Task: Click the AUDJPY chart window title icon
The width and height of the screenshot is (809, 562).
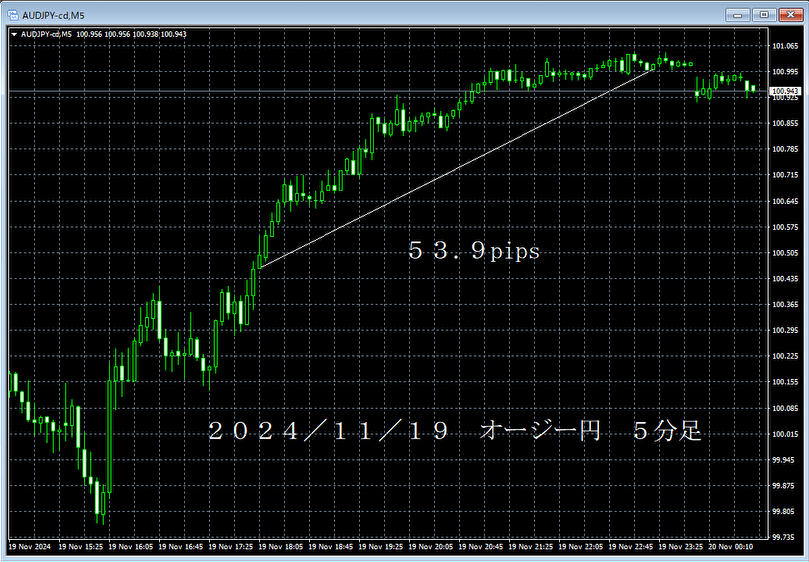Action: (13, 15)
